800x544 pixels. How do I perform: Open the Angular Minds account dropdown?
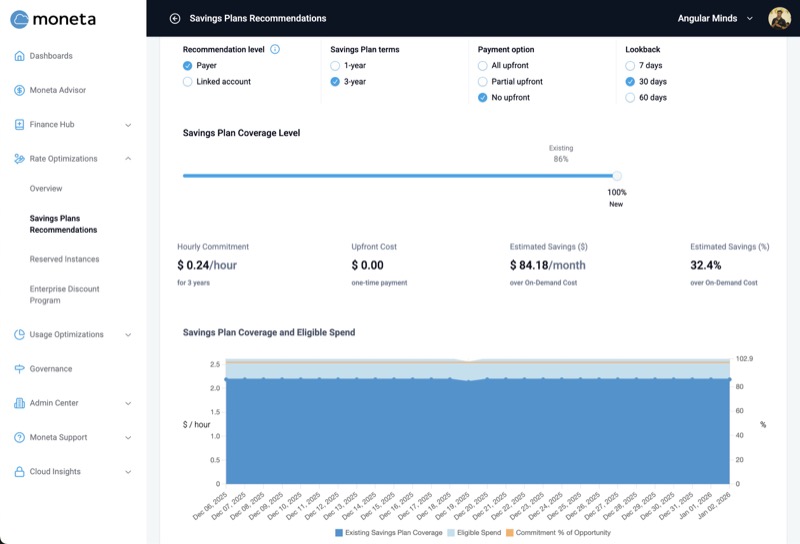pos(714,18)
